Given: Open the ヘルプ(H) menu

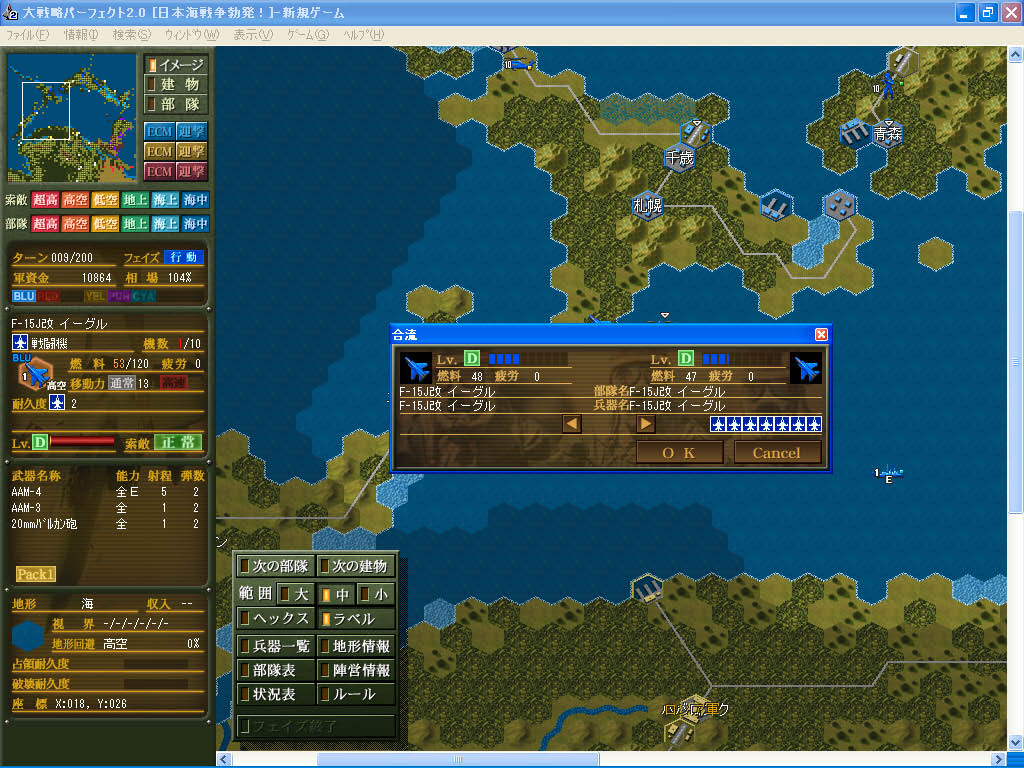Looking at the screenshot, I should point(364,35).
